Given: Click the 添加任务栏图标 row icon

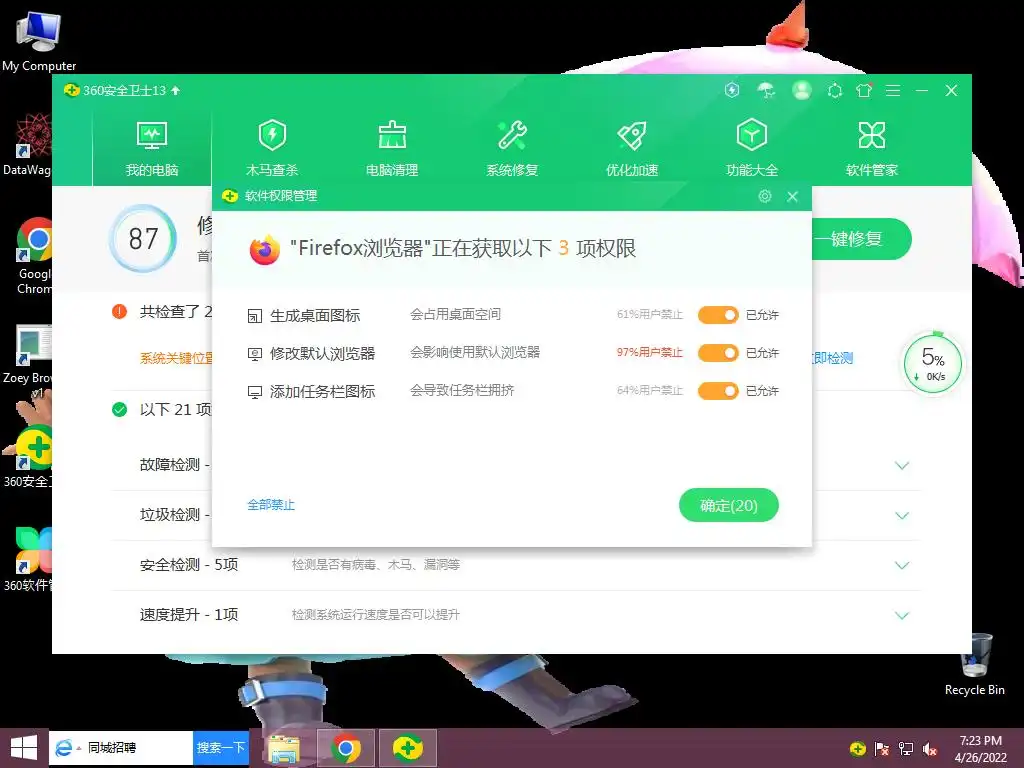Looking at the screenshot, I should pos(255,392).
